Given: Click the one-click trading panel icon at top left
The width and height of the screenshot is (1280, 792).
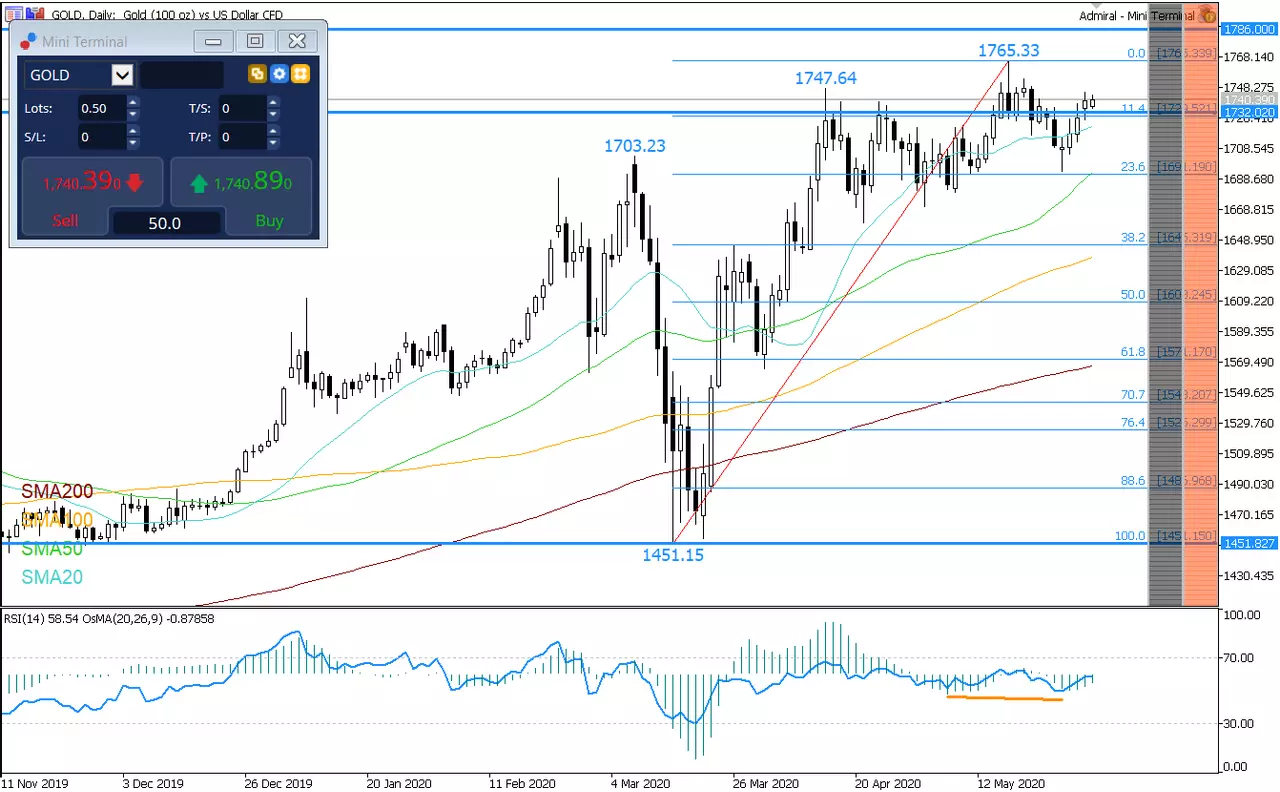Looking at the screenshot, I should click(x=13, y=15).
